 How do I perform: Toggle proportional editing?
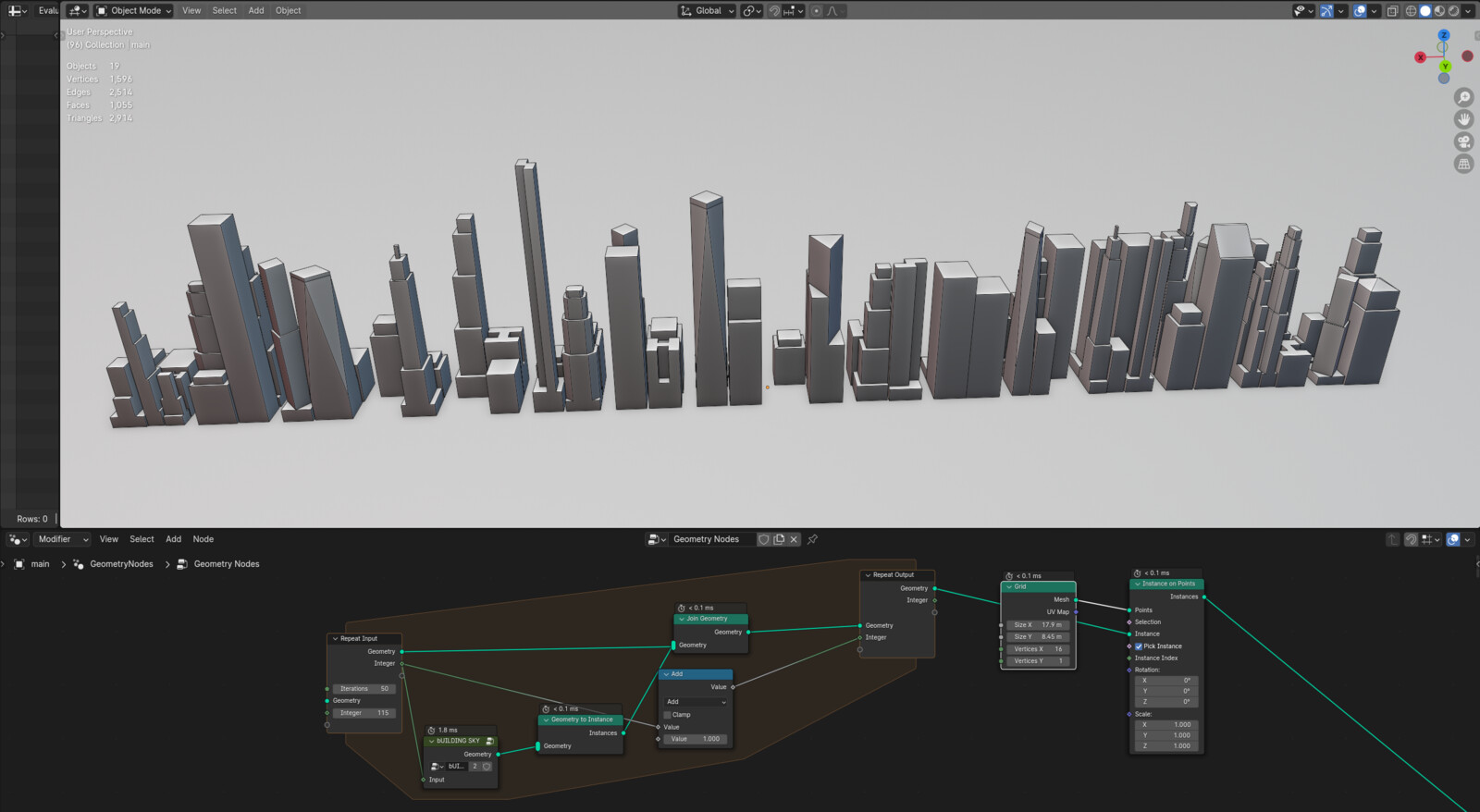817,10
